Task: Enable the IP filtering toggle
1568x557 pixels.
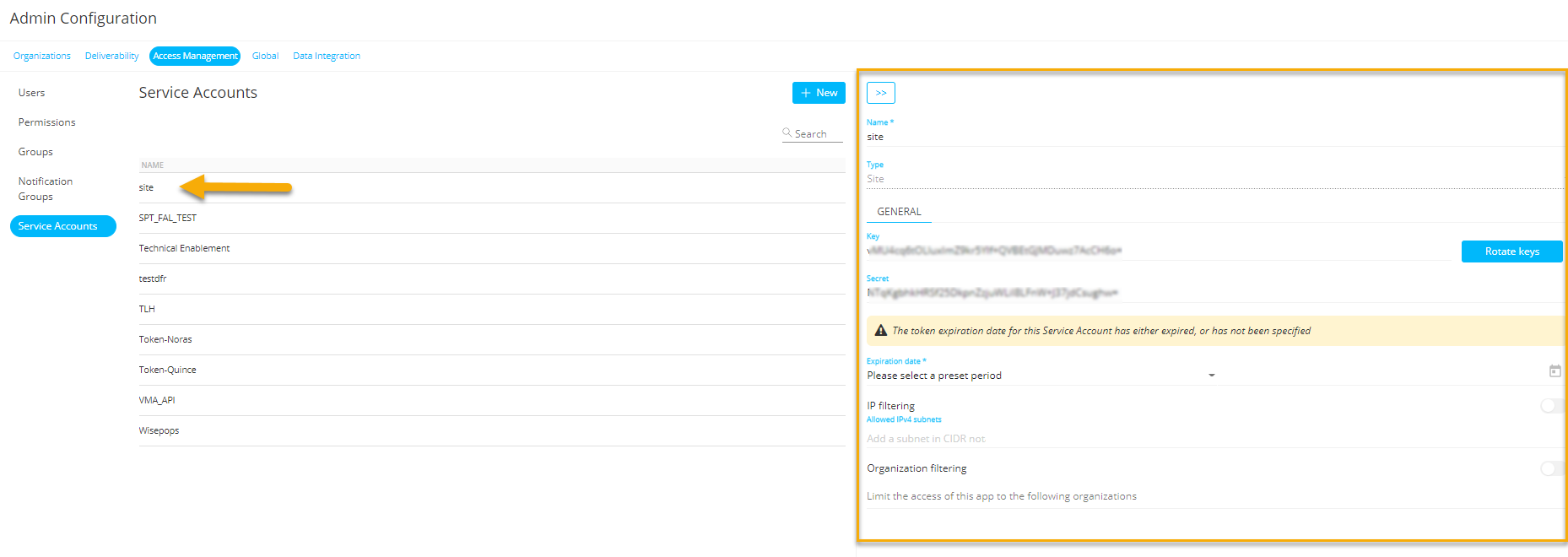Action: (x=1551, y=406)
